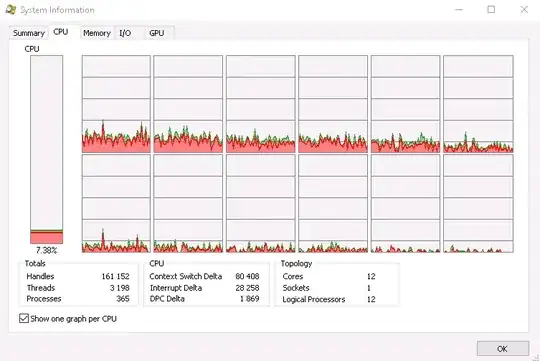Viewport: 540px width, 361px height.
Task: Click the Processes value 365
Action: click(x=123, y=299)
